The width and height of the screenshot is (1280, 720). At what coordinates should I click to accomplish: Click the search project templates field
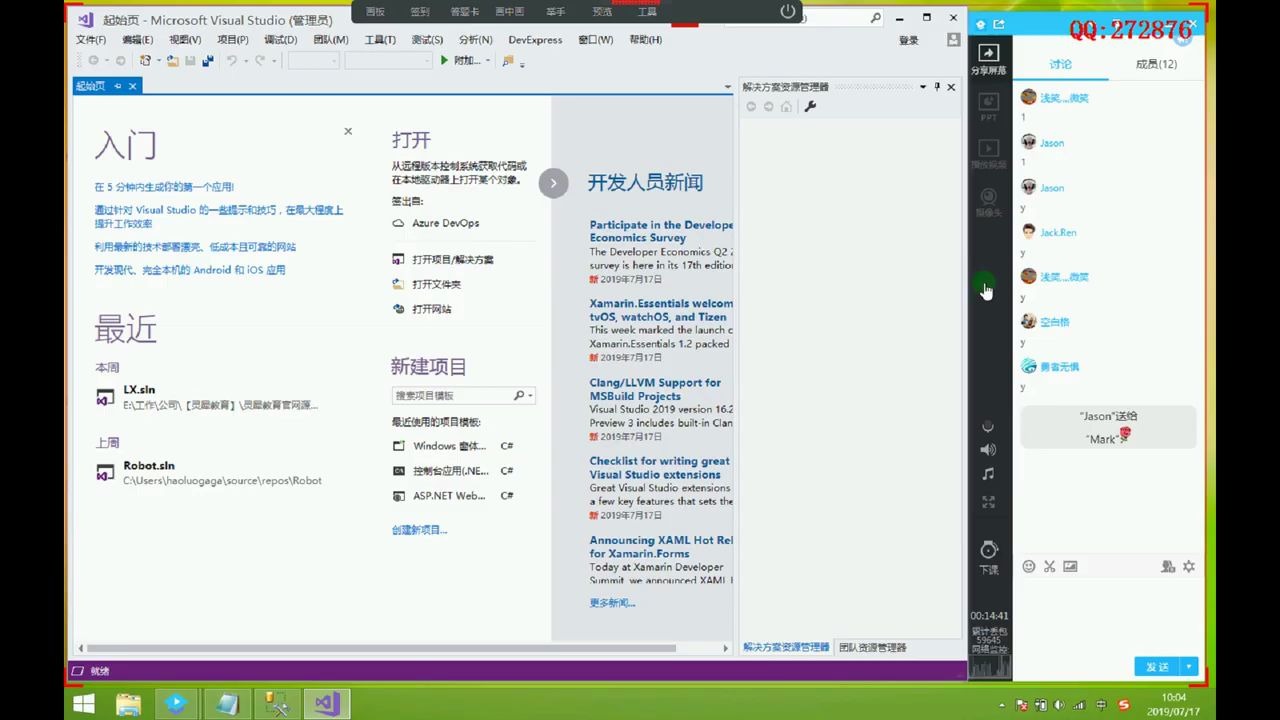pyautogui.click(x=452, y=396)
